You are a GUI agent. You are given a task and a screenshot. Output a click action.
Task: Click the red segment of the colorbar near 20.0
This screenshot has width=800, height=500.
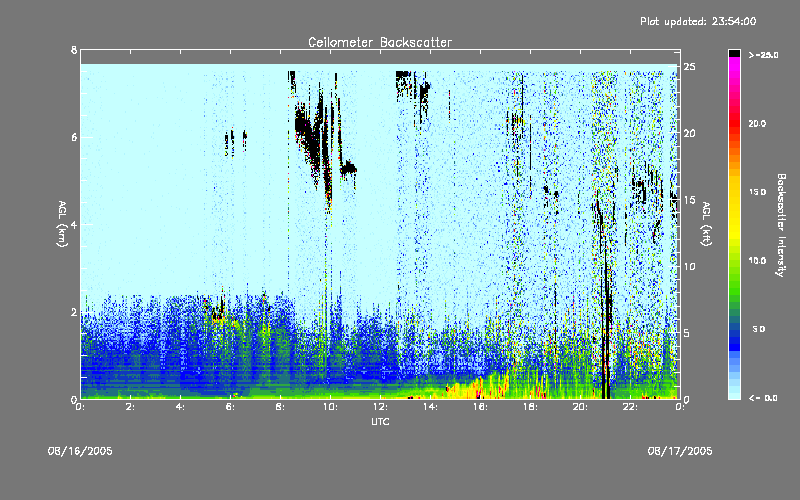click(x=734, y=122)
